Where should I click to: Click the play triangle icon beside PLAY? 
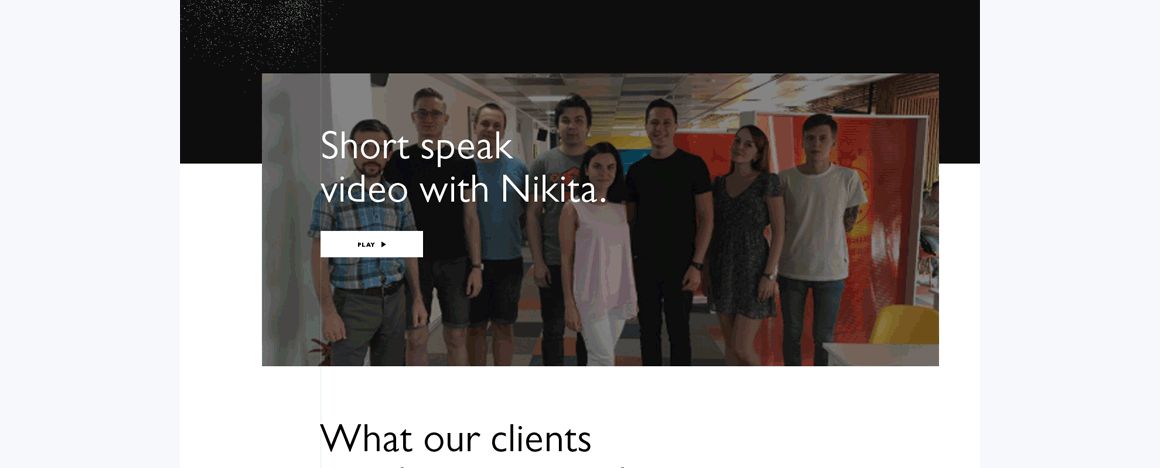[x=383, y=244]
